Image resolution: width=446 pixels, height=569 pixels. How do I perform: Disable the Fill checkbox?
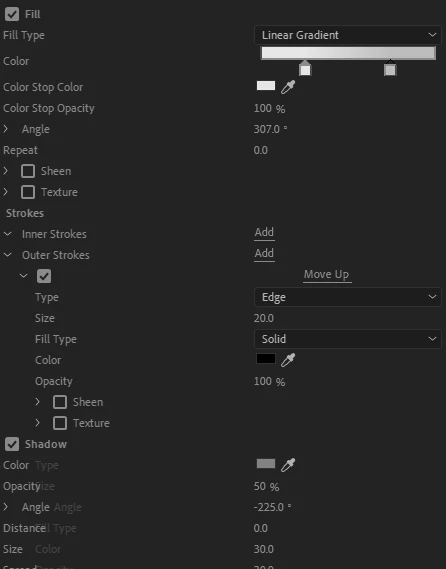12,14
